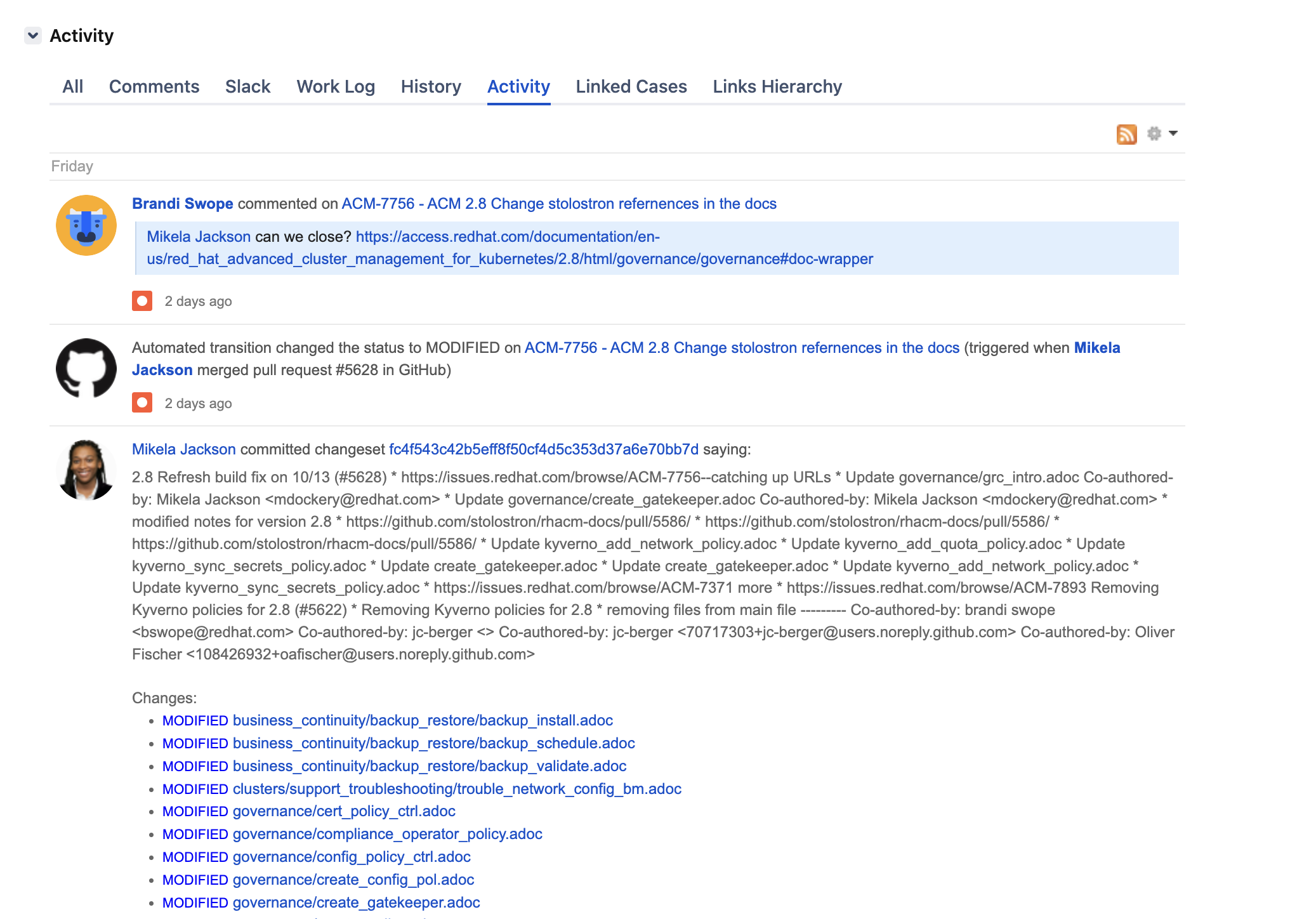Screen dimensions: 1316x919
Task: Select the Links Hierarchy tab
Action: coord(777,86)
